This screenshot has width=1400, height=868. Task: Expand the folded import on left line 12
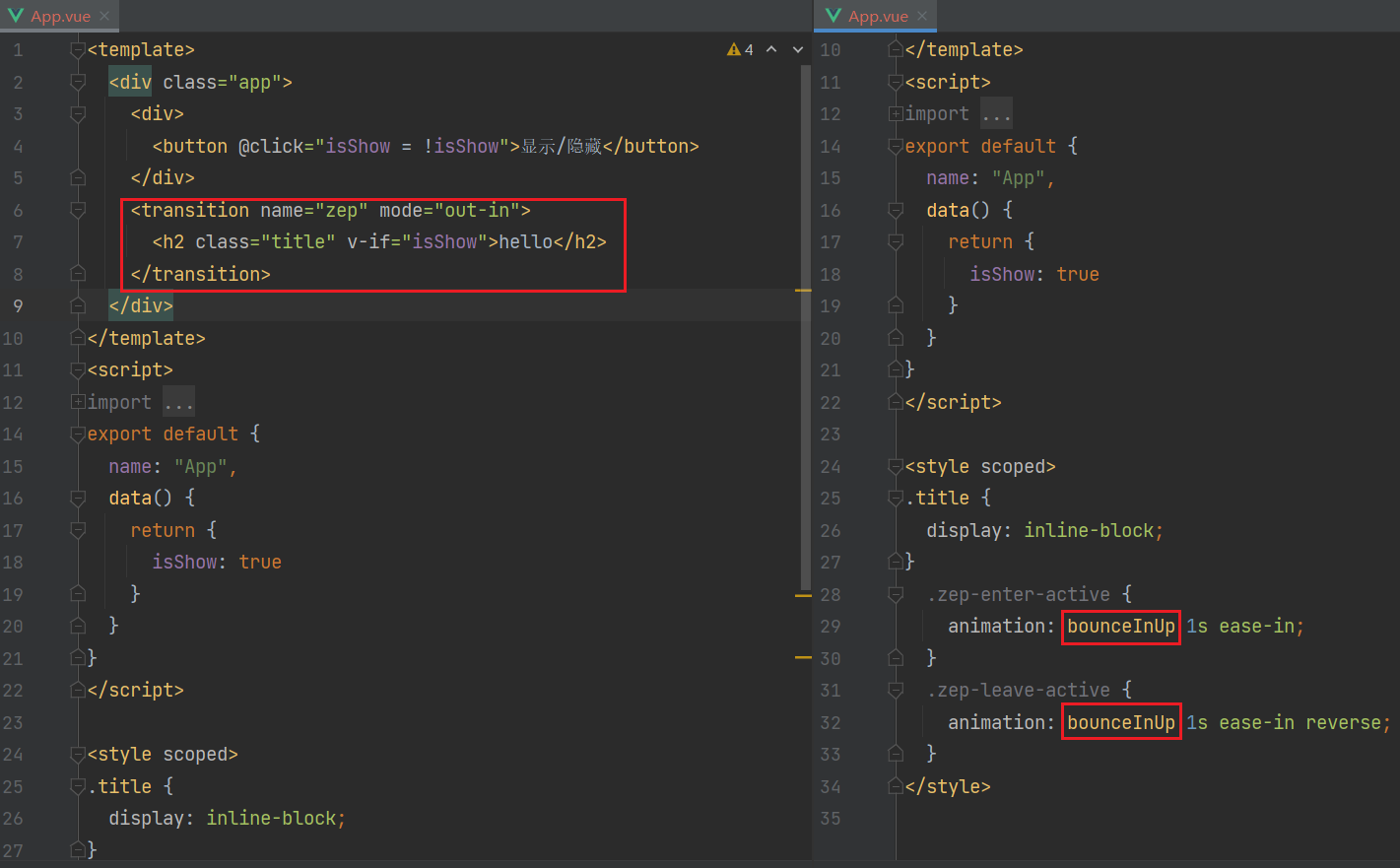pos(78,402)
